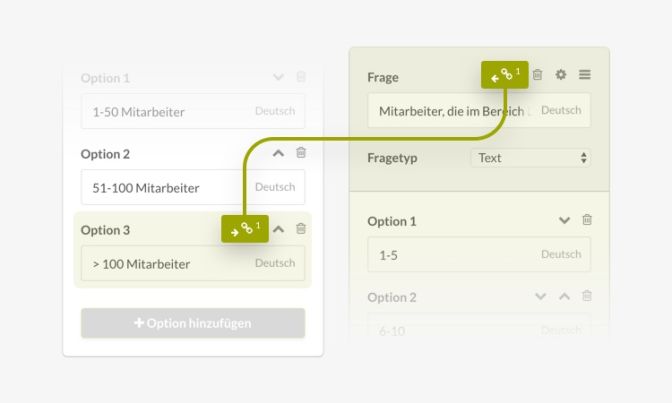Image resolution: width=672 pixels, height=403 pixels.
Task: Delete Option 1 in the left panel
Action: pos(301,77)
